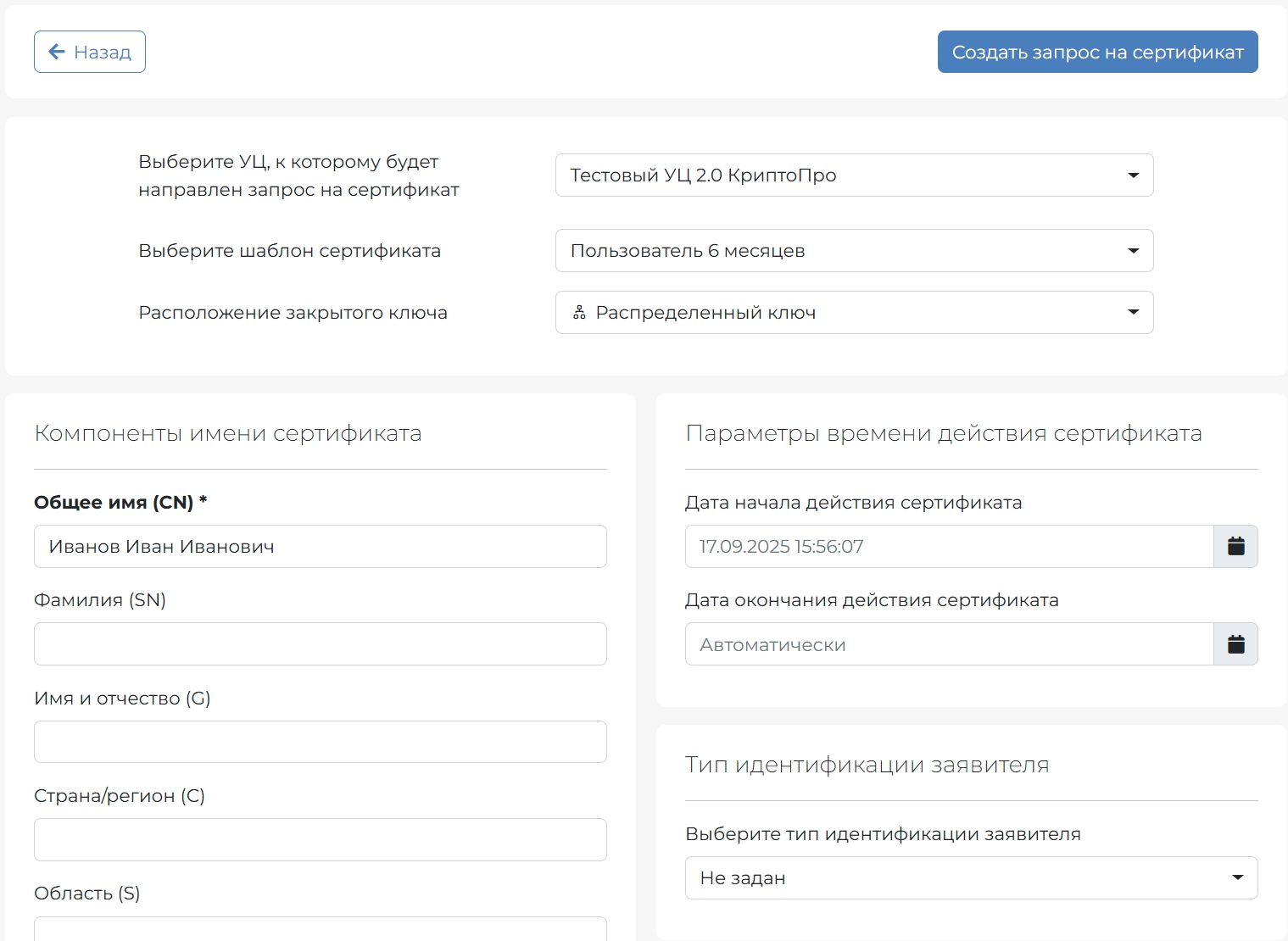Screen dimensions: 1288x941
Task: Click the Создать запрос на сертификат button
Action: (1097, 52)
